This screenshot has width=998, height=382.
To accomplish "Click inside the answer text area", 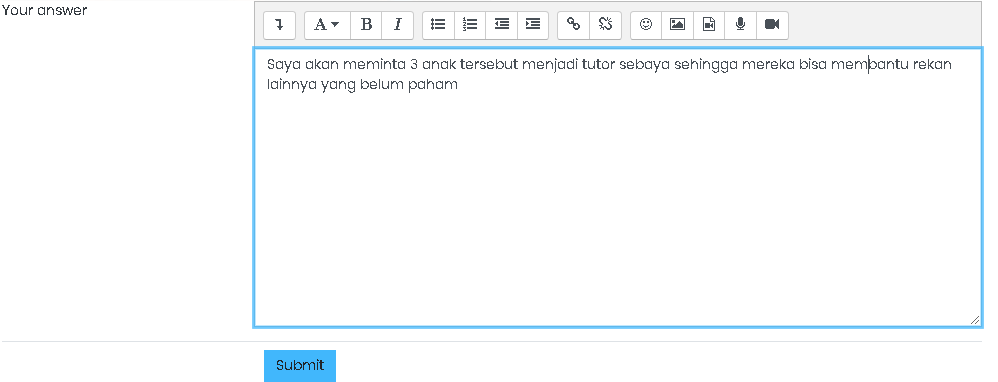I will (x=617, y=187).
